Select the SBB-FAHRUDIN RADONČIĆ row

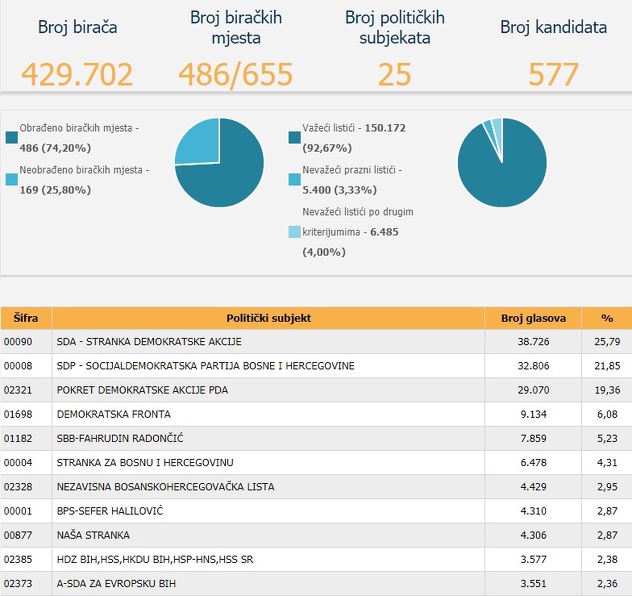(x=316, y=438)
